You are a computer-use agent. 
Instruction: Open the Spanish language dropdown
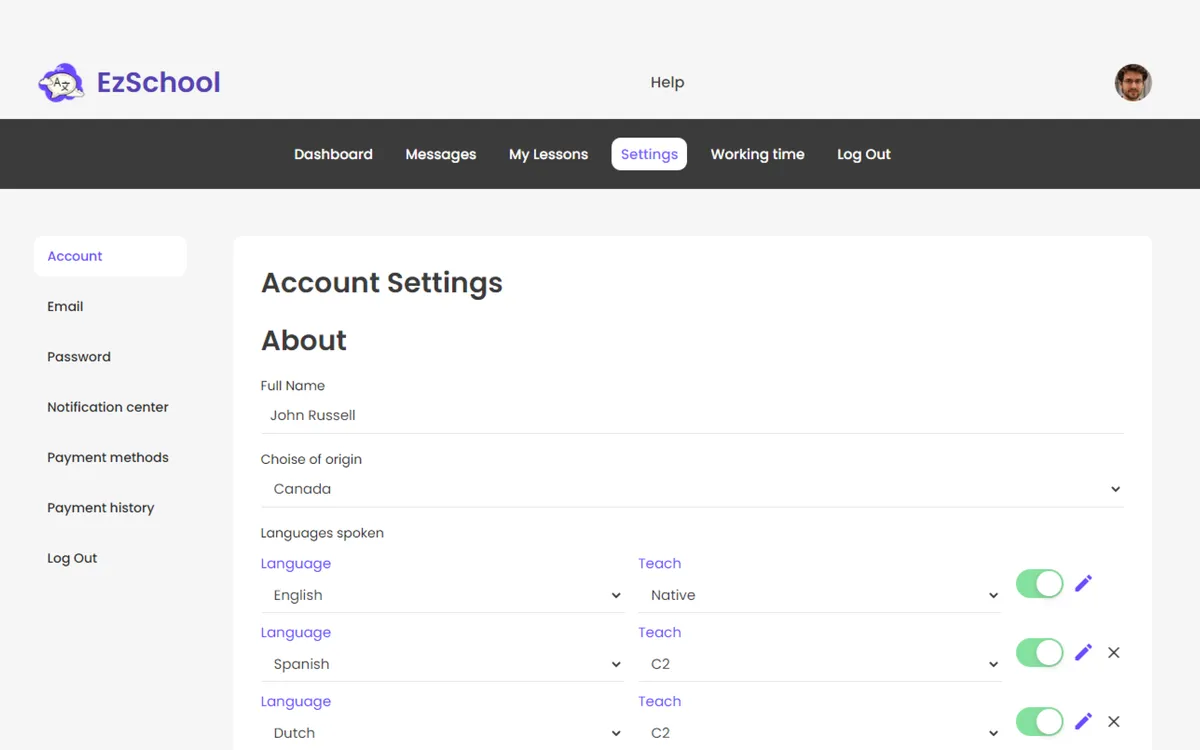[442, 664]
